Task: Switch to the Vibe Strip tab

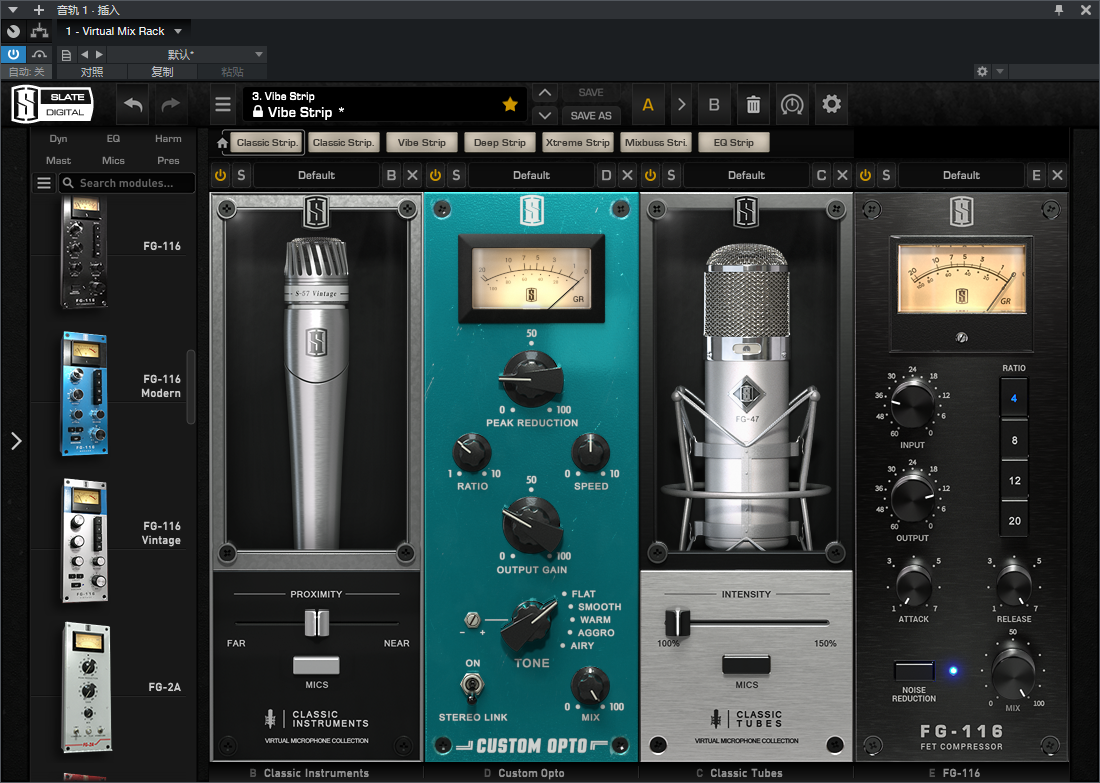Action: point(422,142)
